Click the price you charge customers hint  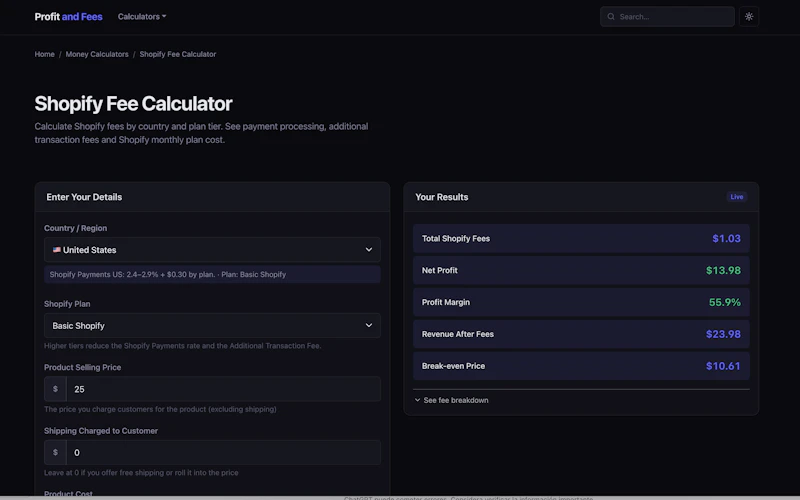160,409
